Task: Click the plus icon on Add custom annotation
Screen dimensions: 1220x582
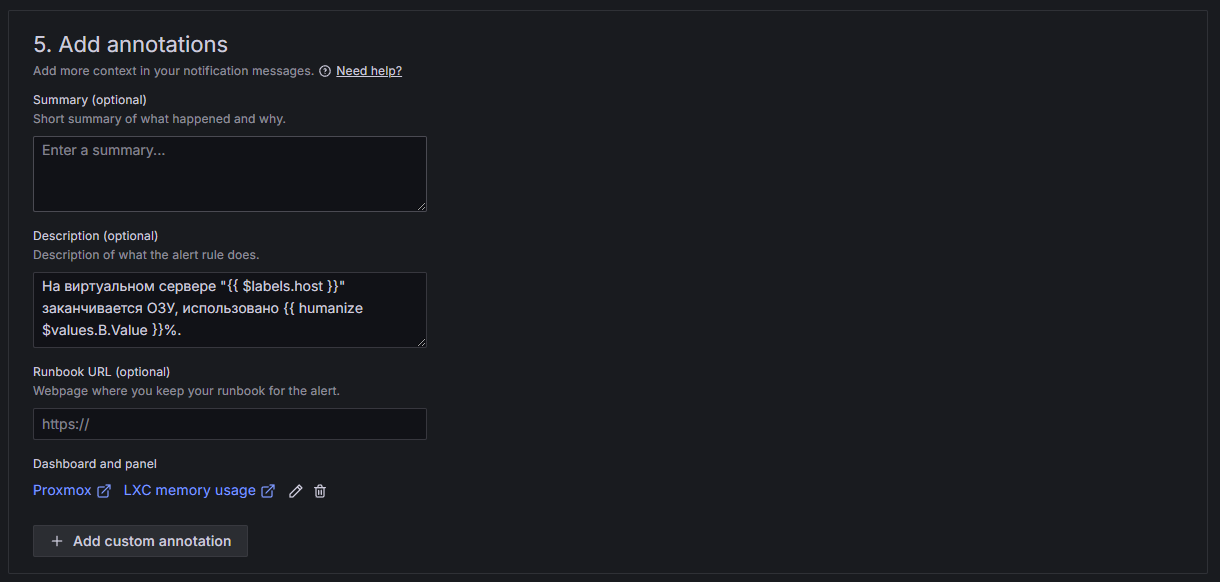Action: pos(57,540)
